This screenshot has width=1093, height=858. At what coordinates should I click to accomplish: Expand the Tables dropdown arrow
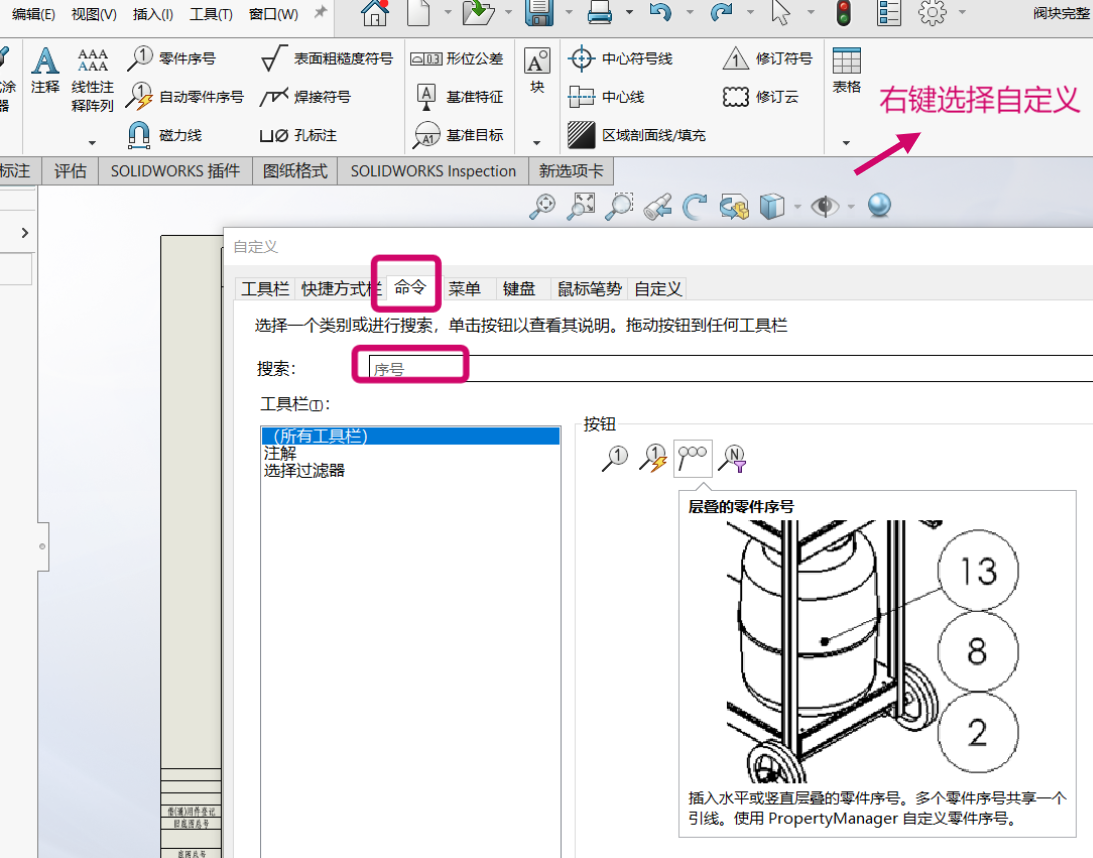pyautogui.click(x=846, y=143)
